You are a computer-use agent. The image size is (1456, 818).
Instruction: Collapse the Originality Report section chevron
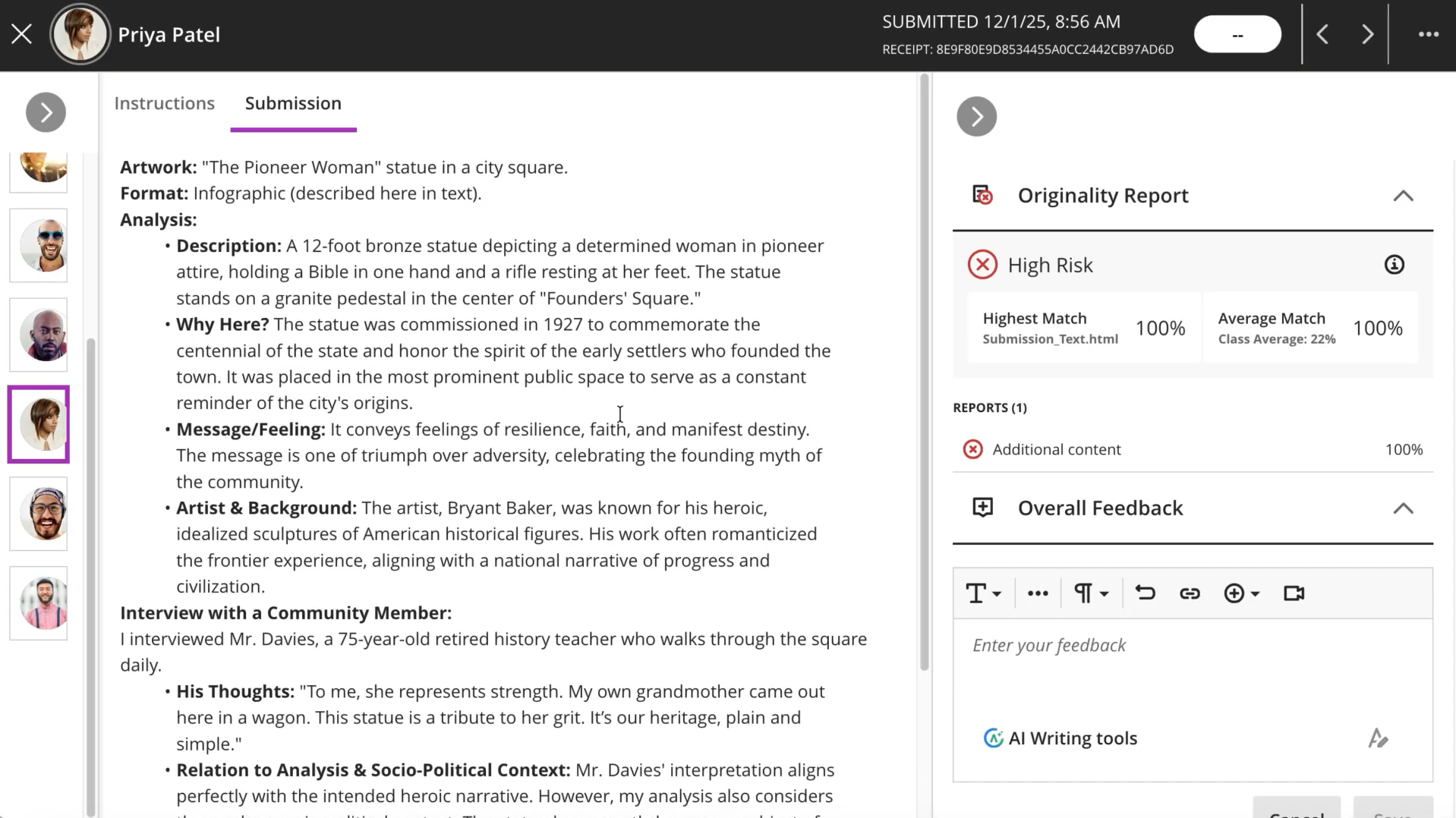tap(1403, 196)
